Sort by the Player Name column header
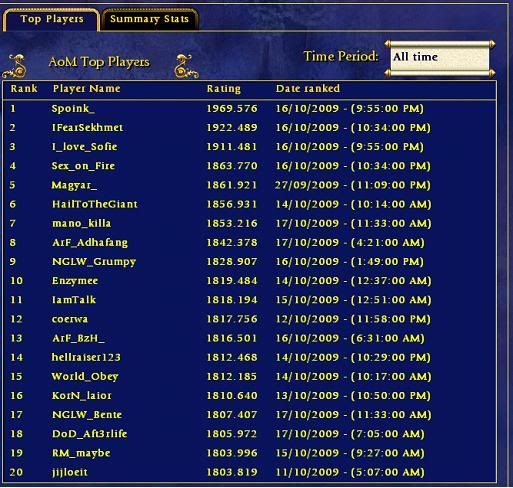Screen dimensions: 513x488 pyautogui.click(x=86, y=89)
